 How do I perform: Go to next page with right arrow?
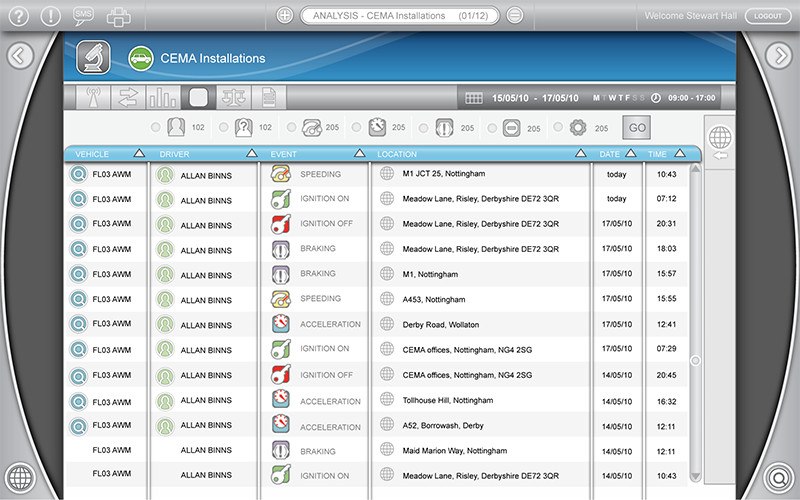point(779,56)
